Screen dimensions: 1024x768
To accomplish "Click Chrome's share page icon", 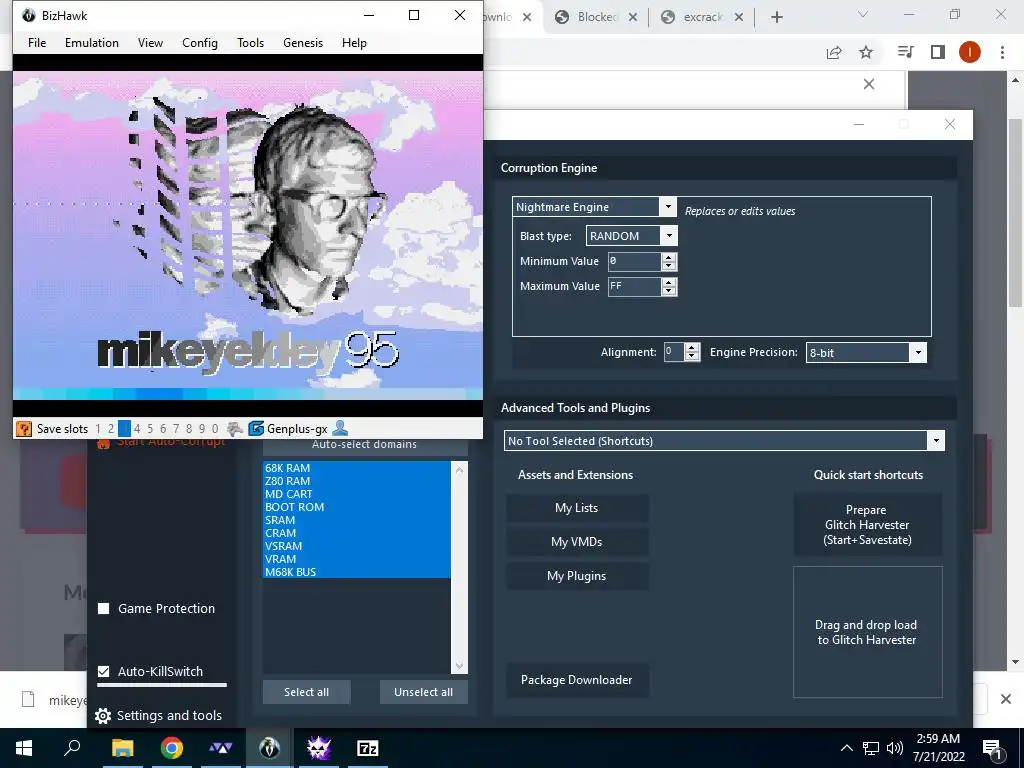I will 834,52.
